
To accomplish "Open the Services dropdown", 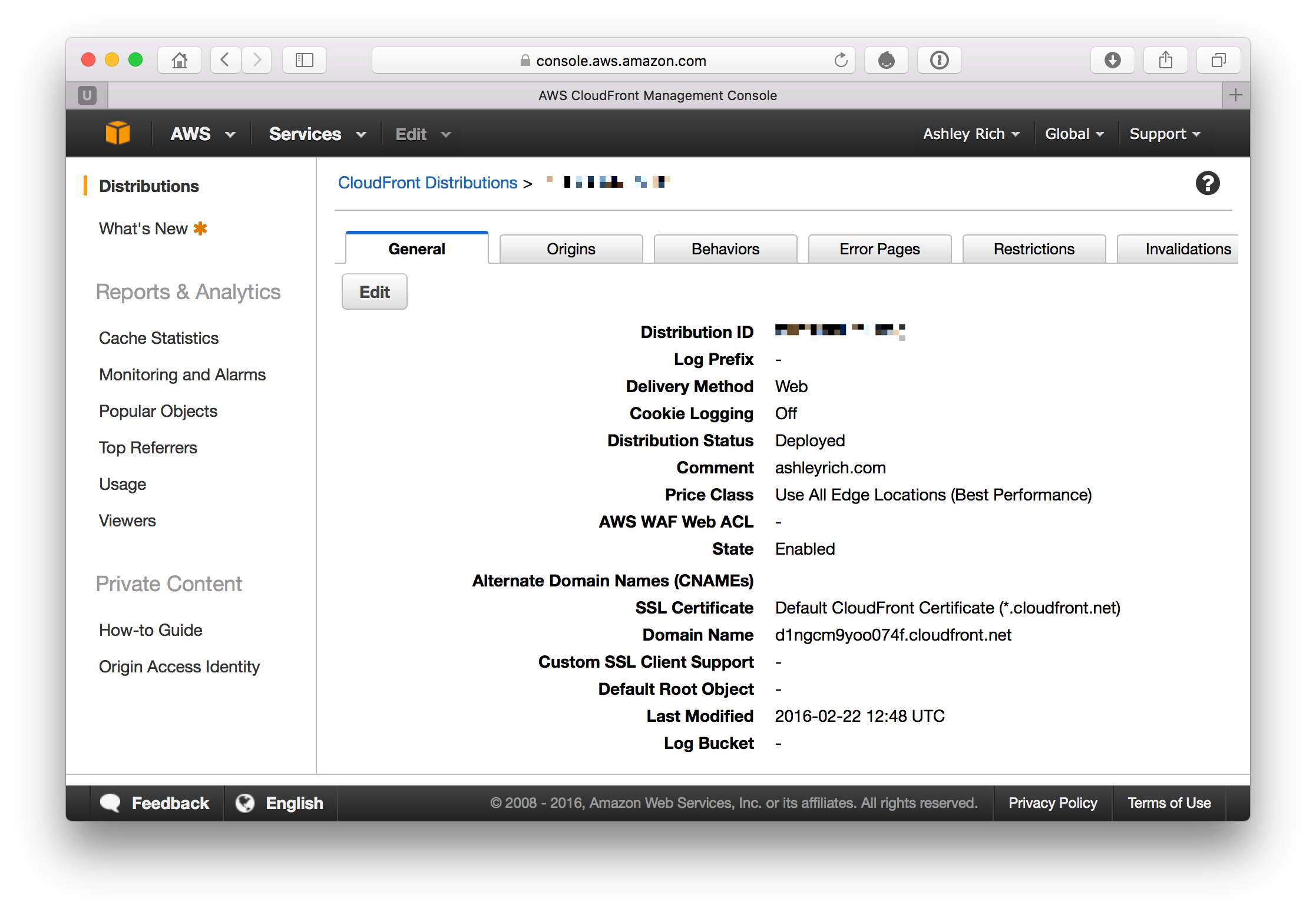I will click(317, 134).
